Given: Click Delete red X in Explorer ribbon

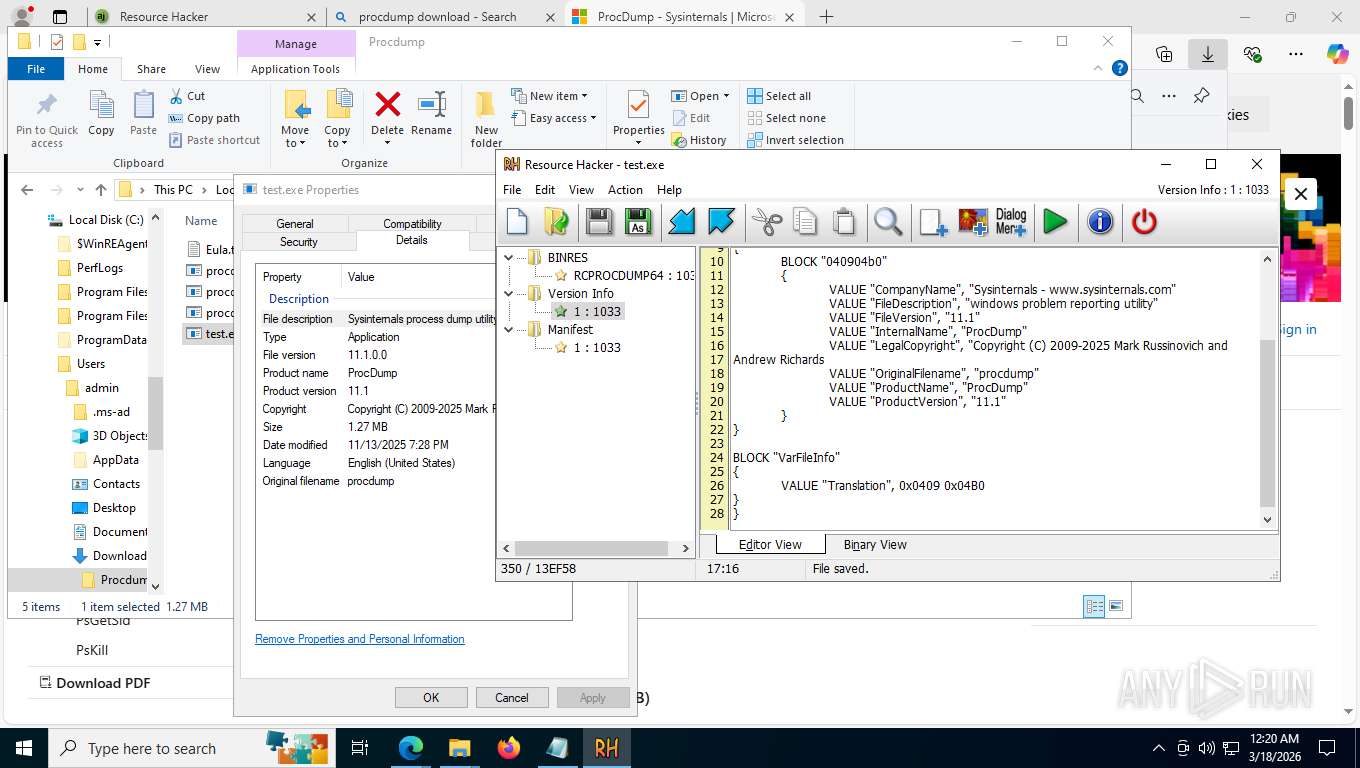Looking at the screenshot, I should point(387,104).
